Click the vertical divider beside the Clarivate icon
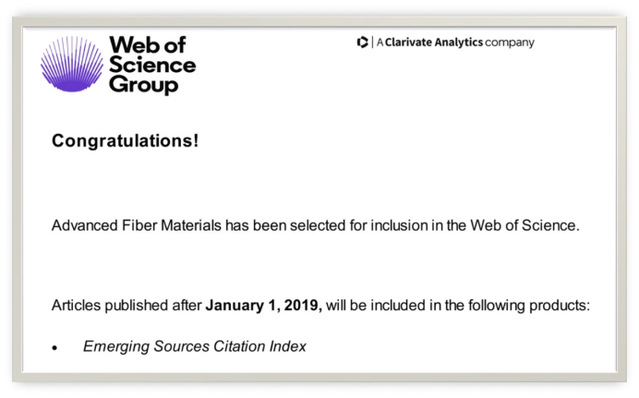Image resolution: width=639 pixels, height=398 pixels. click(x=372, y=42)
